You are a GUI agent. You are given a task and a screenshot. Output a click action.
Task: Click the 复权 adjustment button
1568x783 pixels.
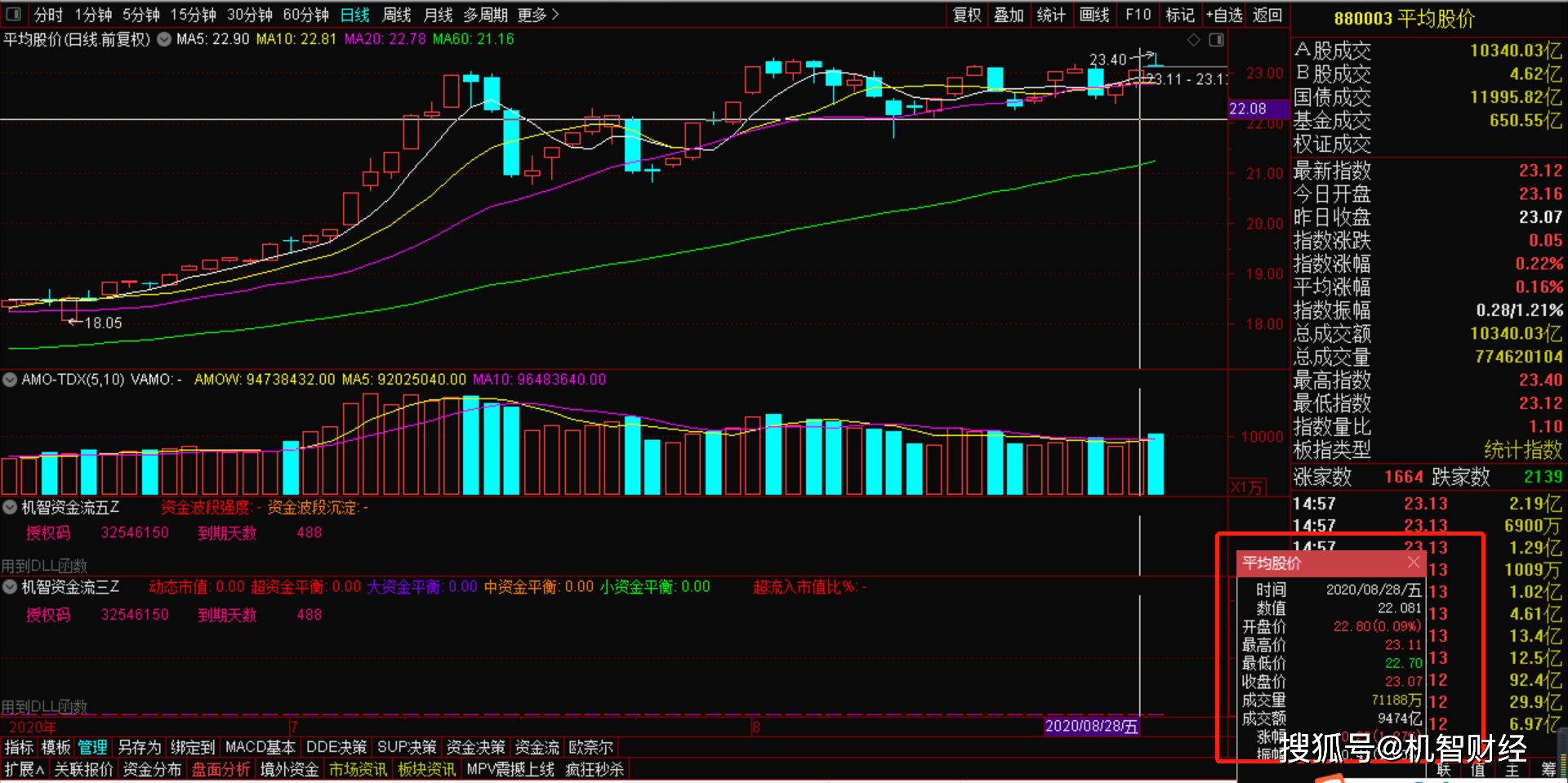point(967,15)
